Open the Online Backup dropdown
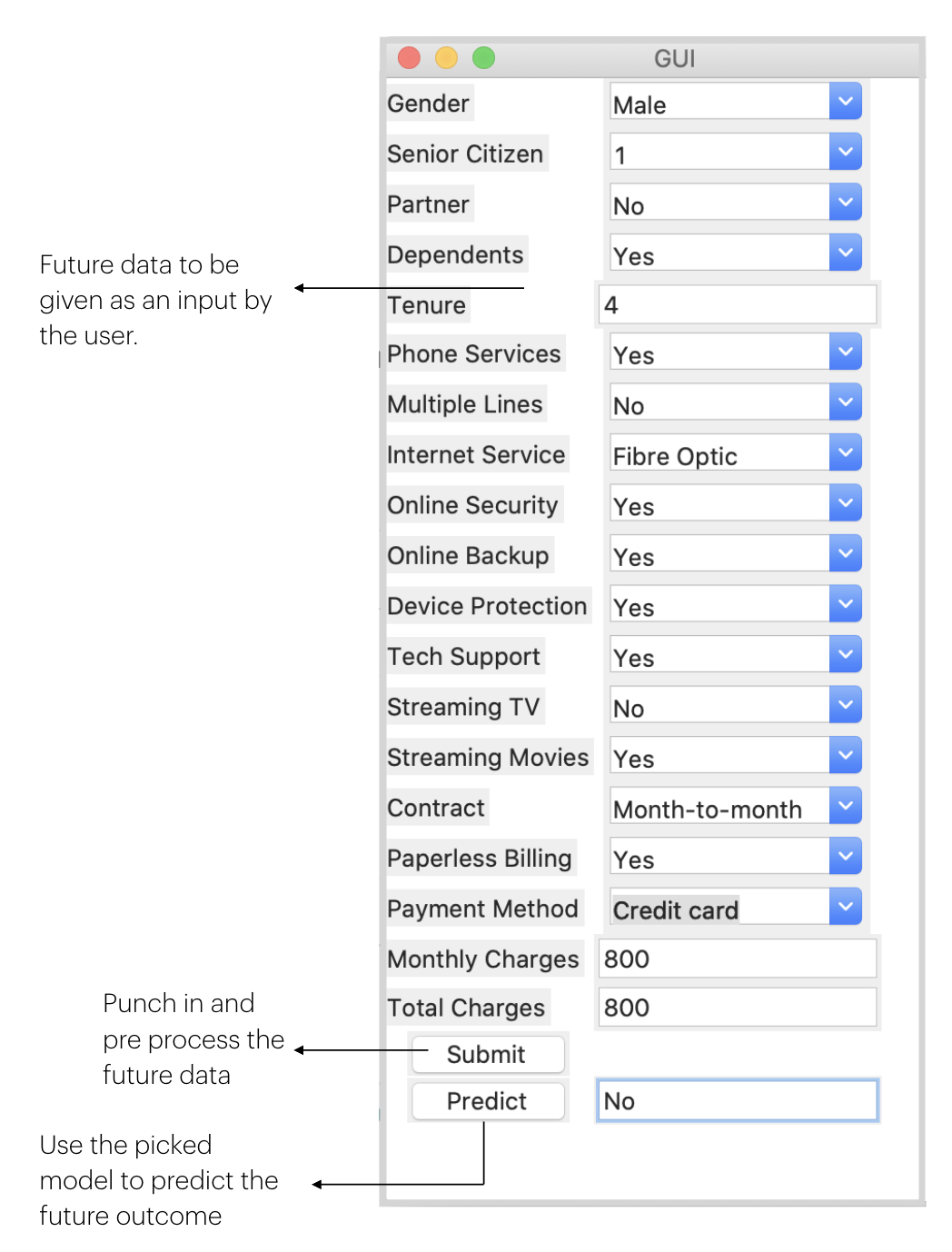Screen dimensions: 952x1252 (x=845, y=553)
